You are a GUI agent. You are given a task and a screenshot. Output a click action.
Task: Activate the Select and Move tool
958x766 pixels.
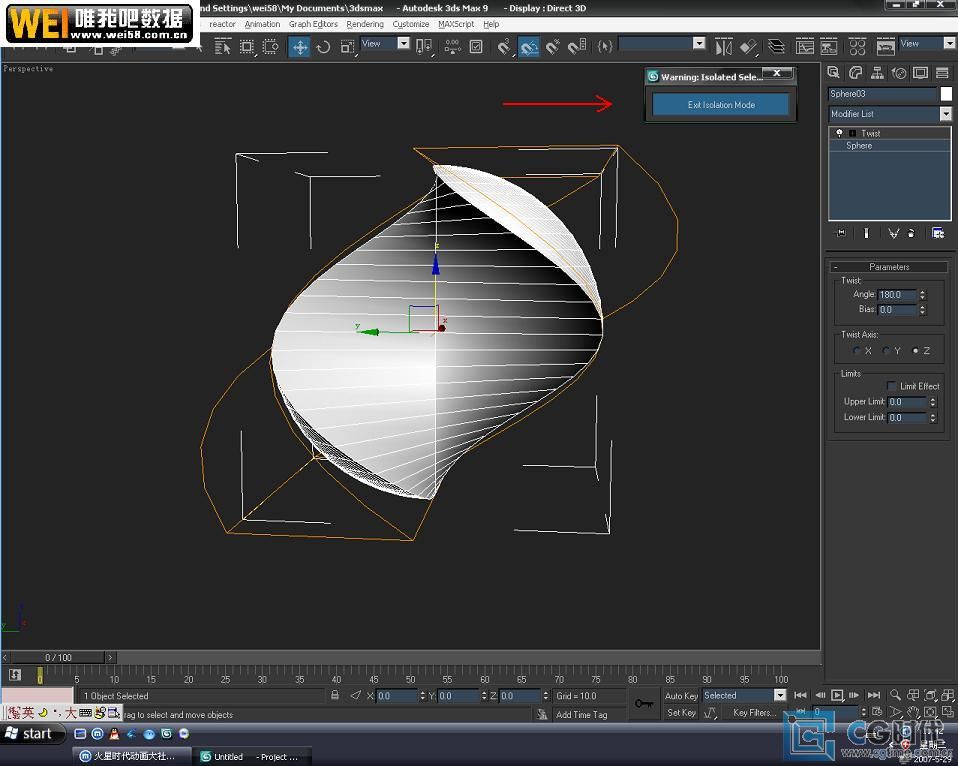[x=299, y=46]
